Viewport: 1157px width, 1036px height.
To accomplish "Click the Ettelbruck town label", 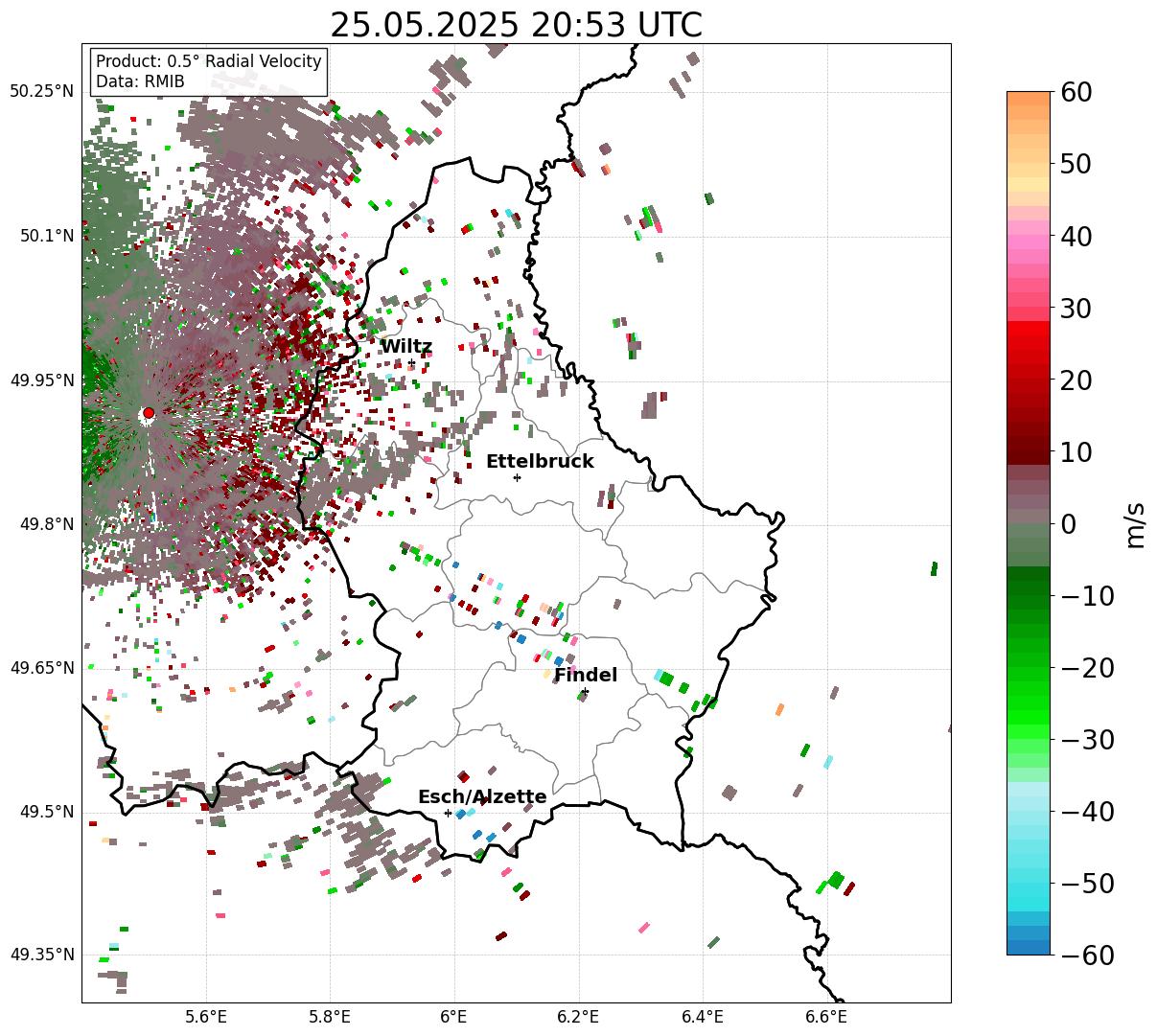I will click(x=540, y=461).
